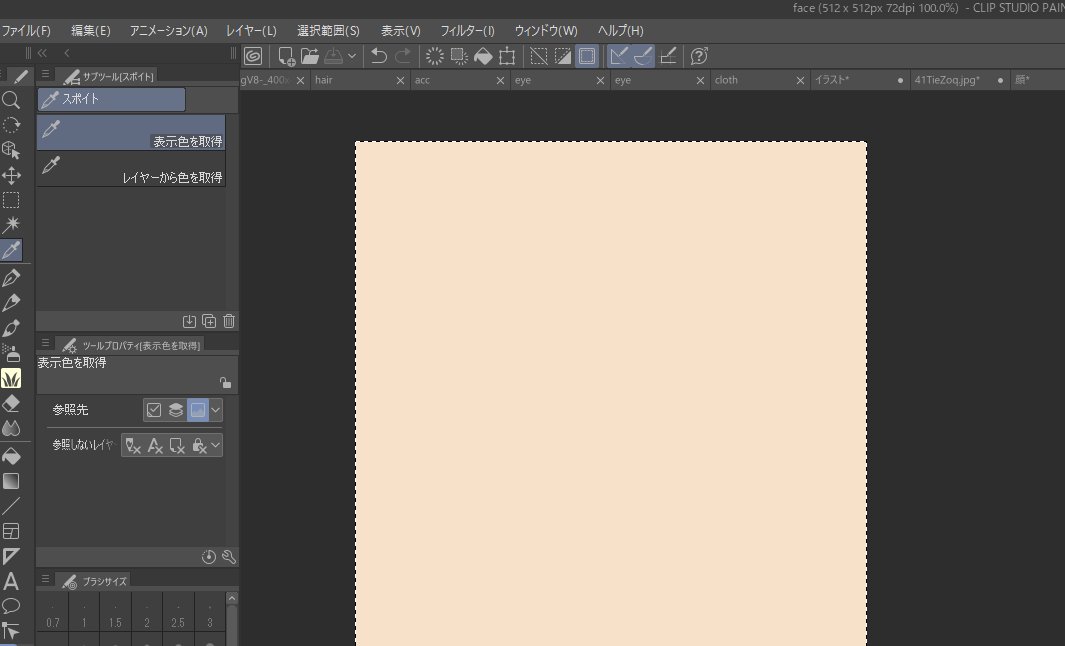Screen dimensions: 1065x646
Task: Open the アニメーション(A) menu
Action: coord(168,31)
